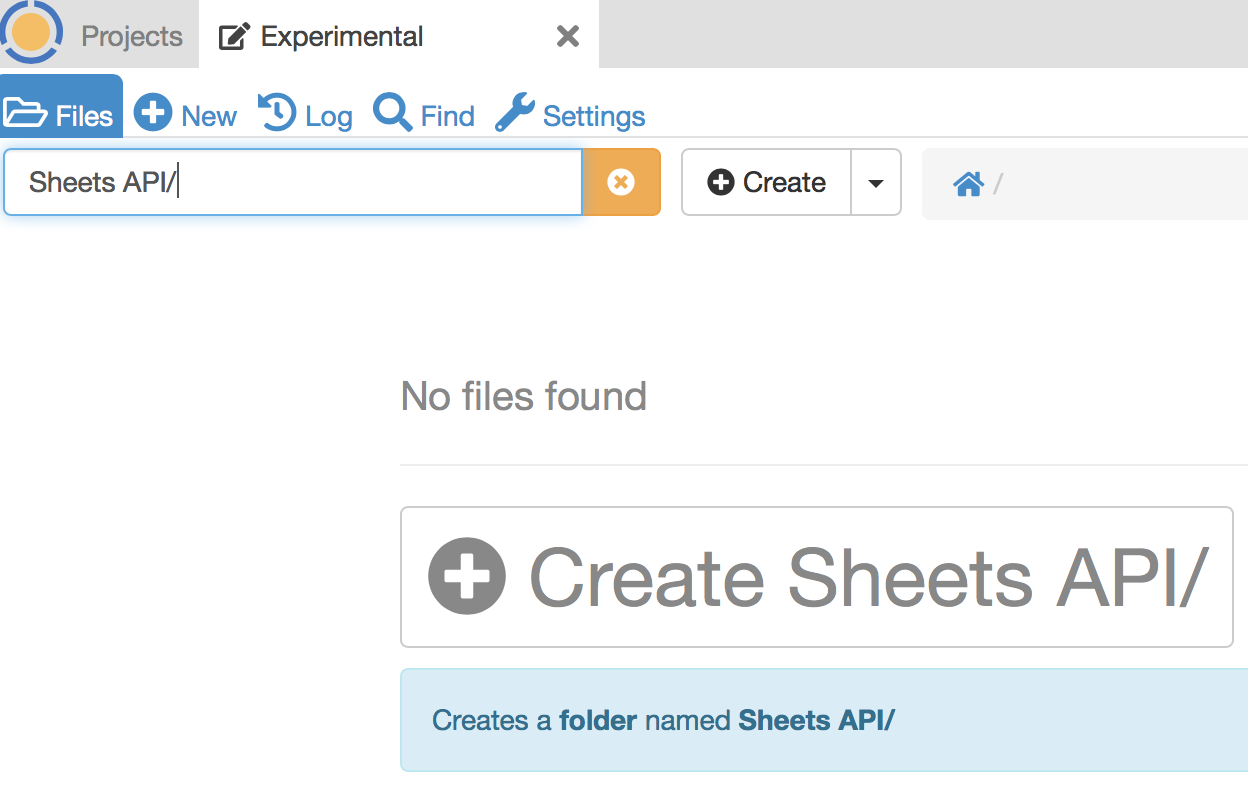Focus the 'Sheets API/' filename input field
The width and height of the screenshot is (1248, 790).
(x=293, y=182)
